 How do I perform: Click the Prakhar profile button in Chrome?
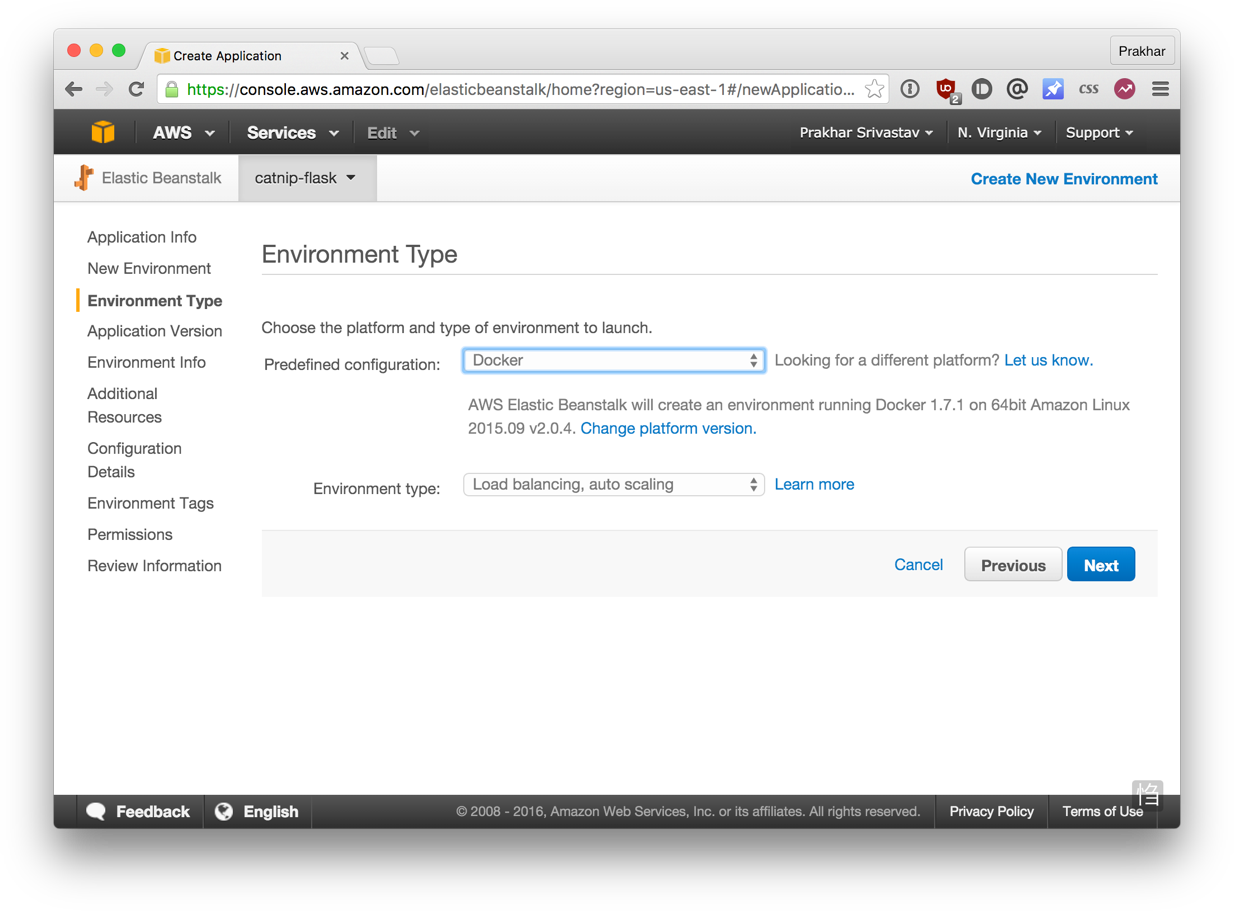click(x=1141, y=51)
